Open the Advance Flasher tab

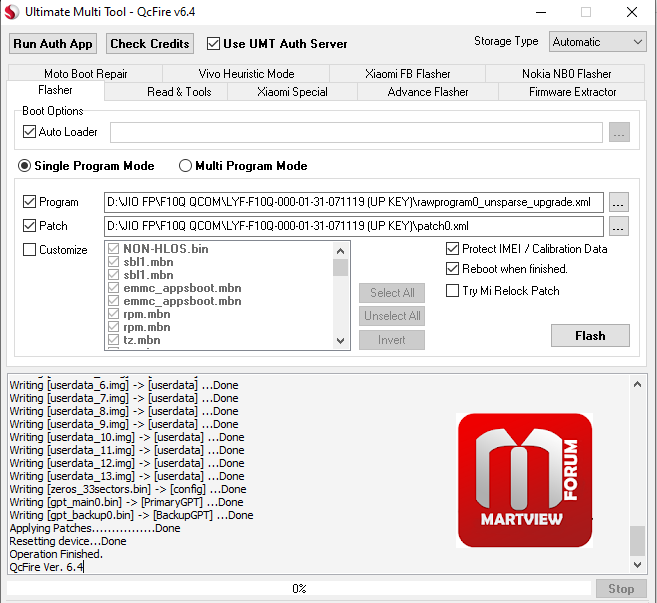[x=428, y=92]
